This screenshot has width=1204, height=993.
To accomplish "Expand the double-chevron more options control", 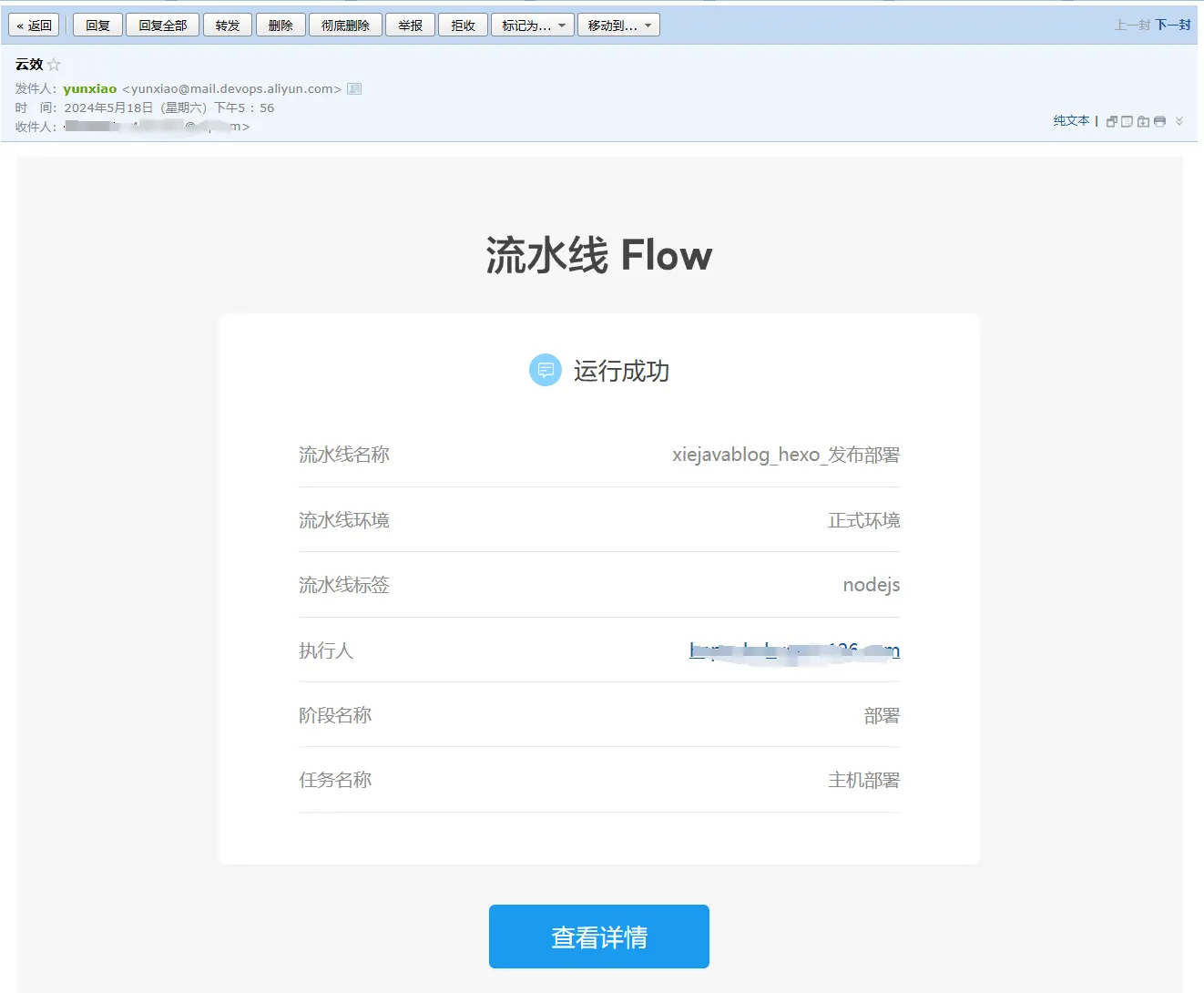I will coord(1178,121).
